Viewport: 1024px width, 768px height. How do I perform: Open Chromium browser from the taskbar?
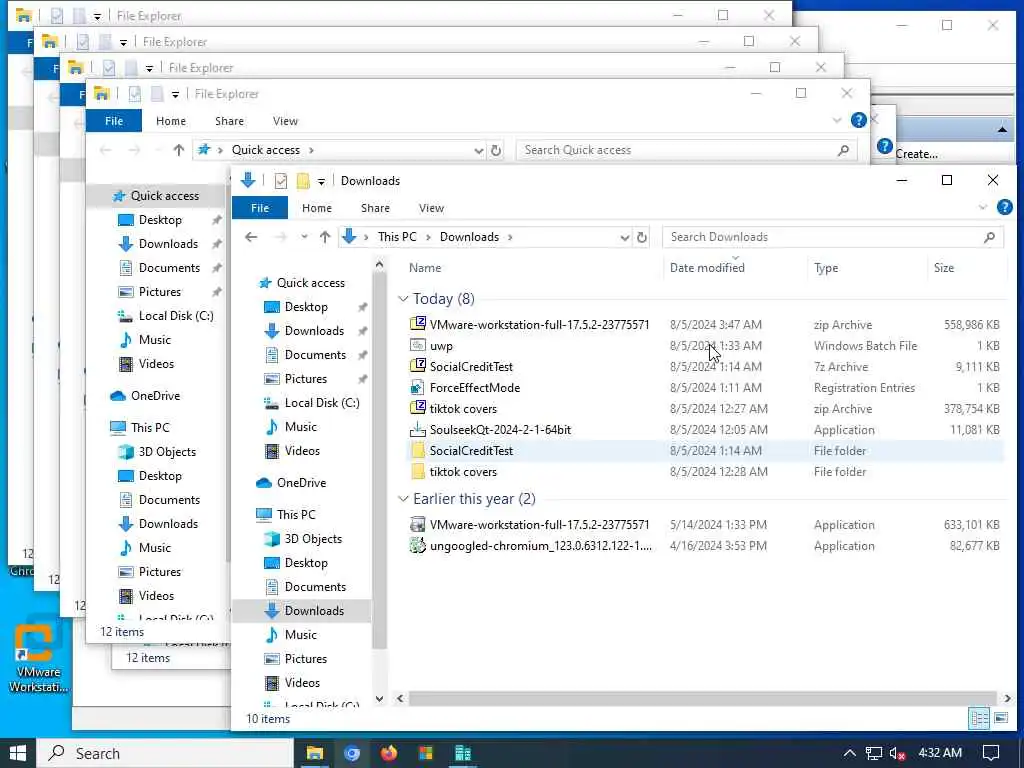(x=352, y=753)
